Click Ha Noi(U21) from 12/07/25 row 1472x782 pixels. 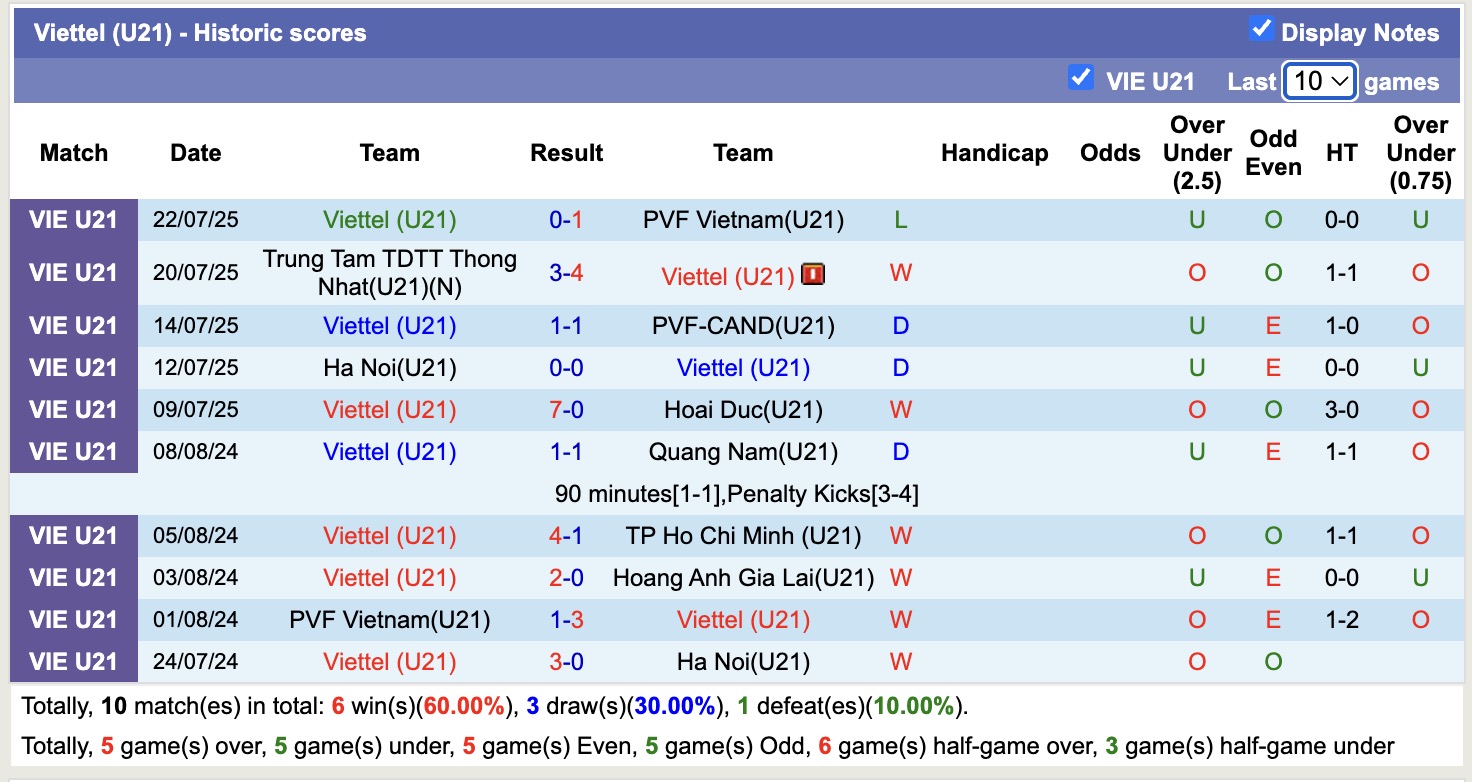(389, 367)
